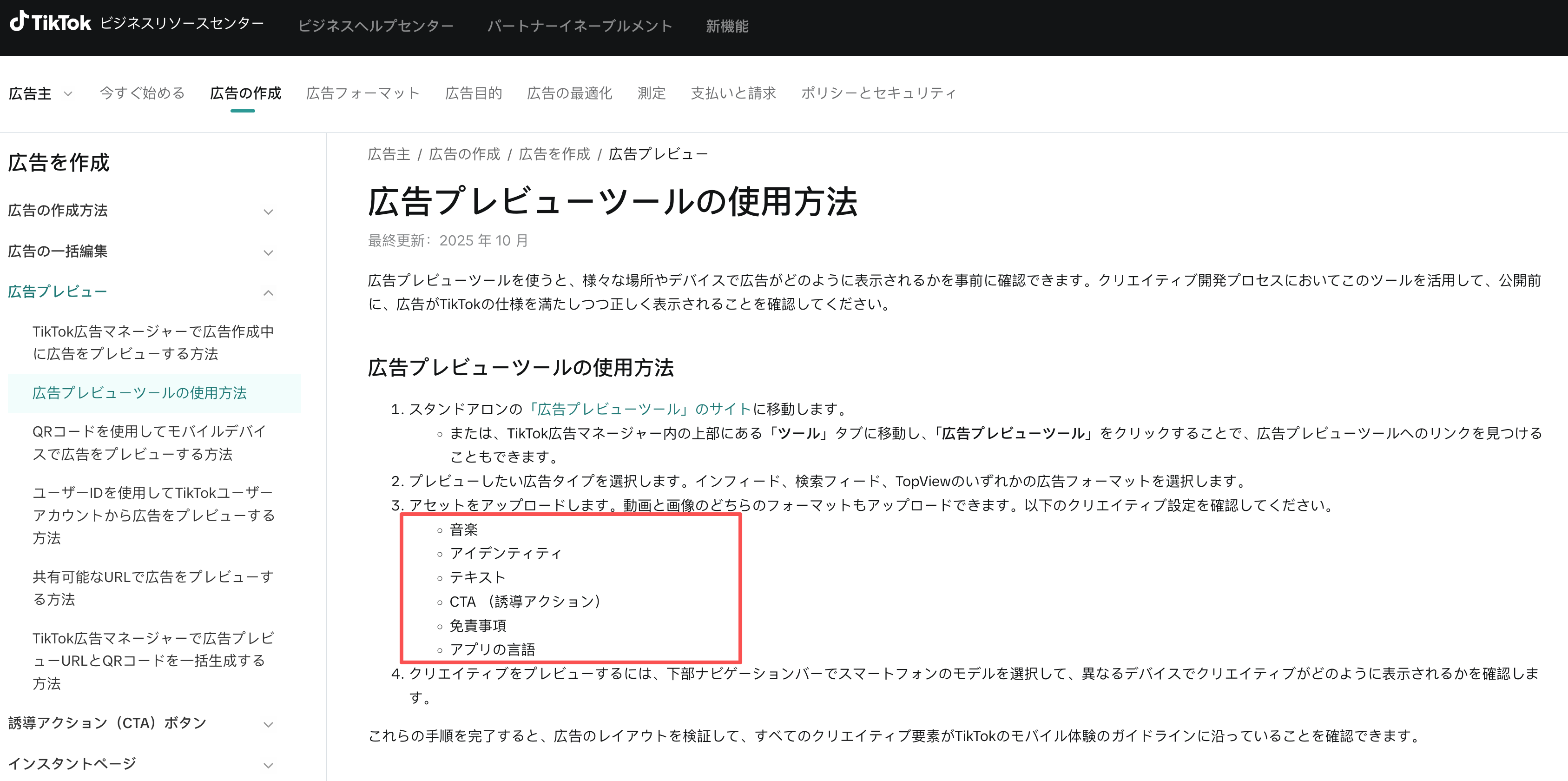The height and width of the screenshot is (781, 1568).
Task: Switch to 支払いと請求 tab
Action: point(733,93)
